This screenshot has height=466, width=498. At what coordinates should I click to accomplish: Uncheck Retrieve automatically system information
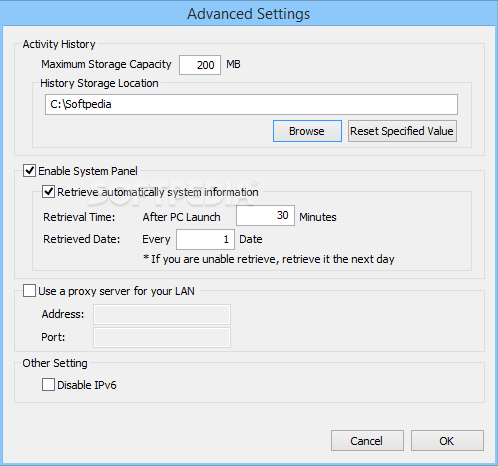point(48,192)
